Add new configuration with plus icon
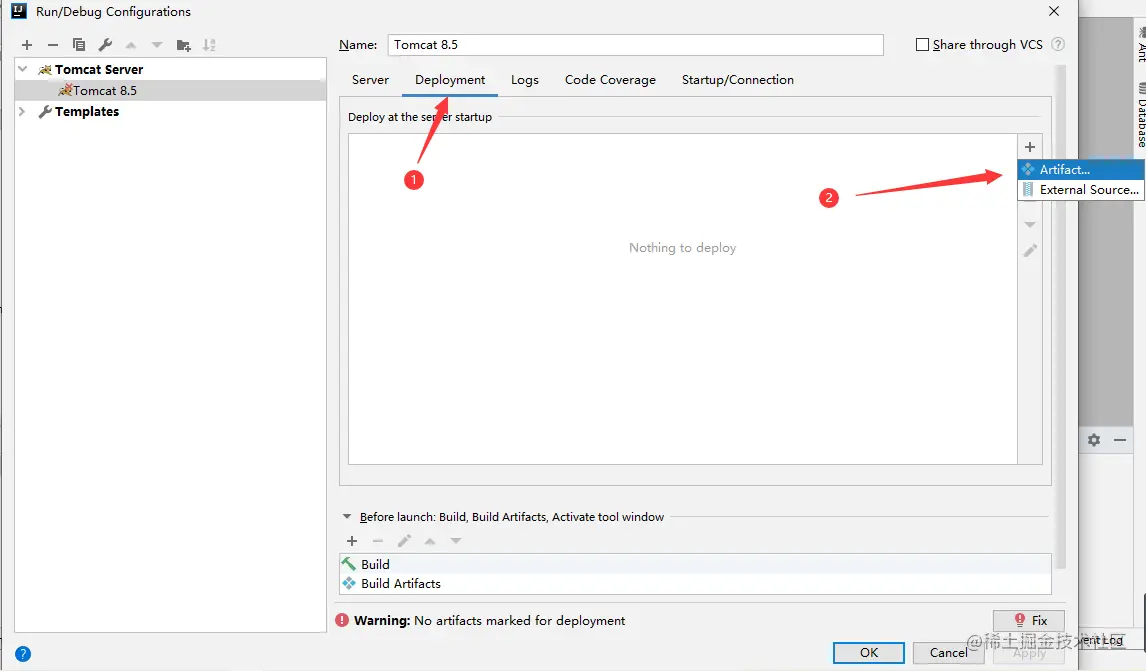This screenshot has width=1146, height=671. point(27,45)
